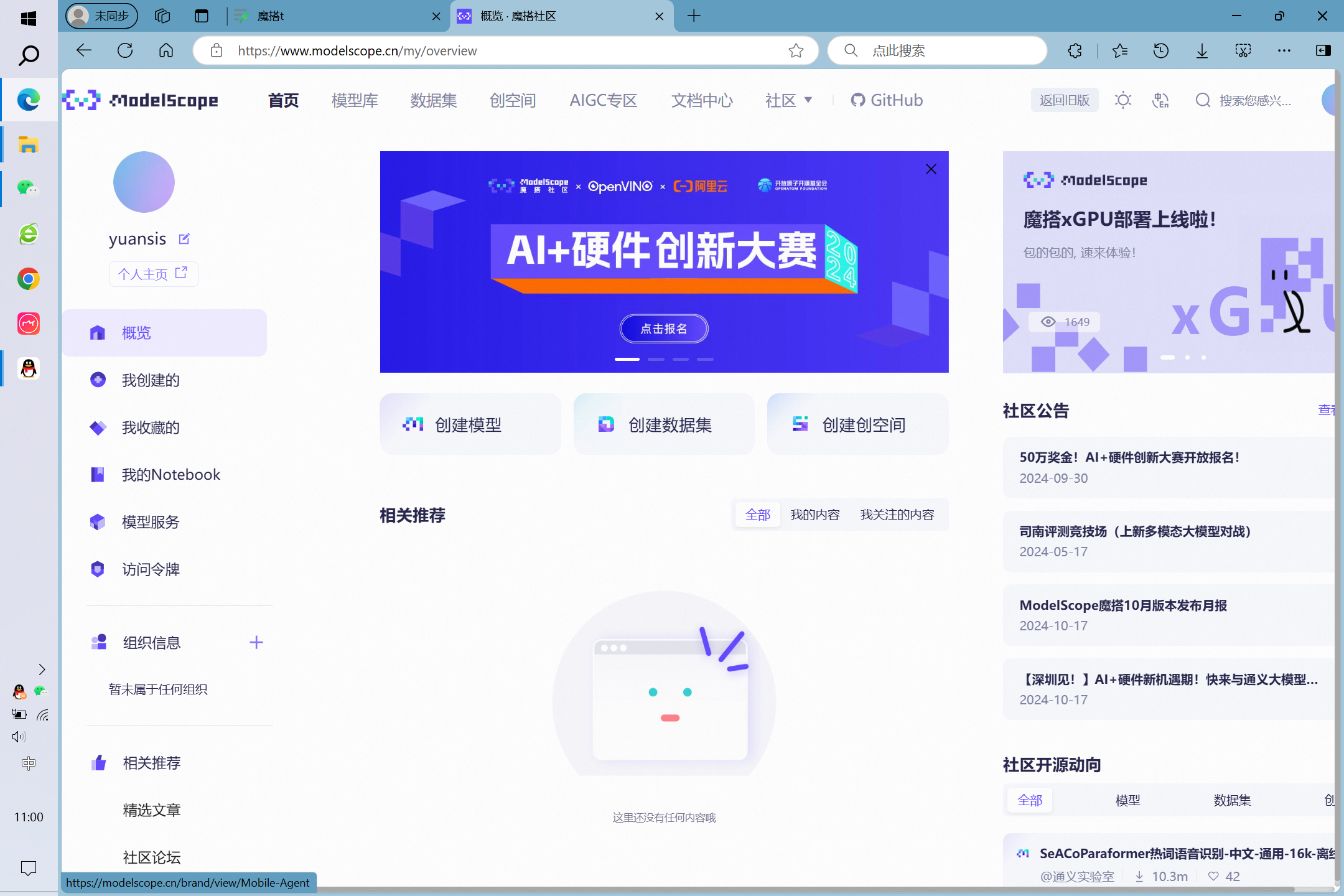Image resolution: width=1344 pixels, height=896 pixels.
Task: Open Edge browser in taskbar
Action: [x=29, y=100]
